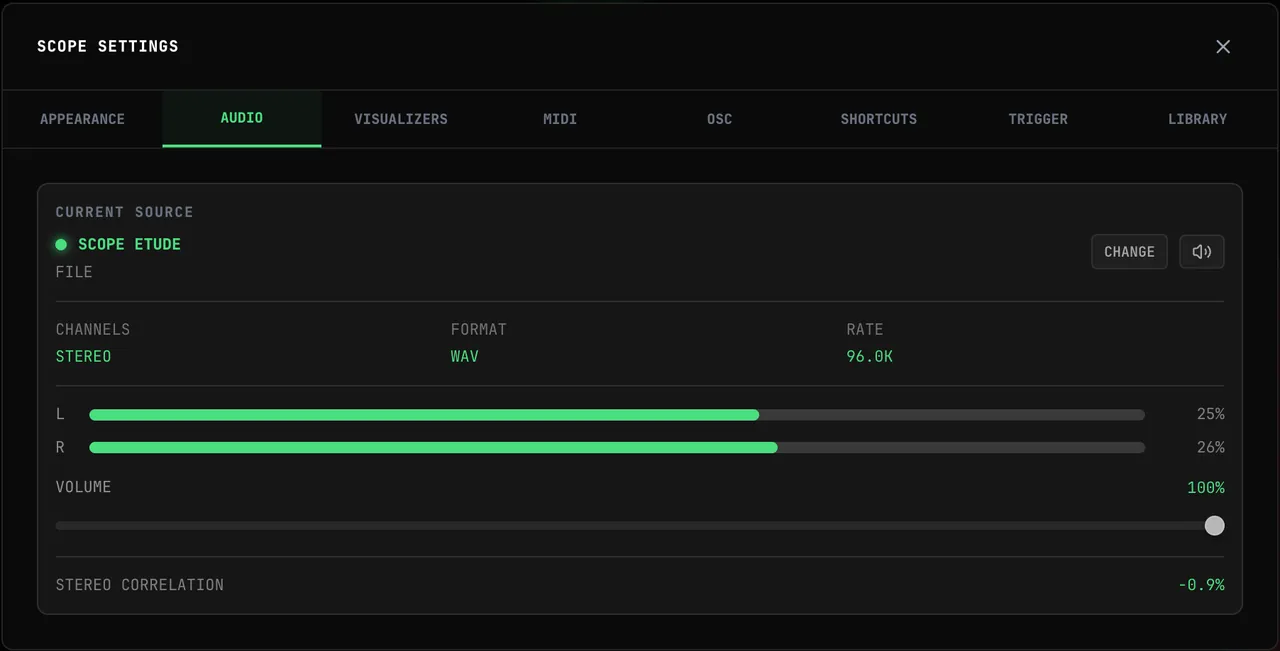Viewport: 1280px width, 651px height.
Task: Go to the Library tab
Action: tap(1197, 119)
